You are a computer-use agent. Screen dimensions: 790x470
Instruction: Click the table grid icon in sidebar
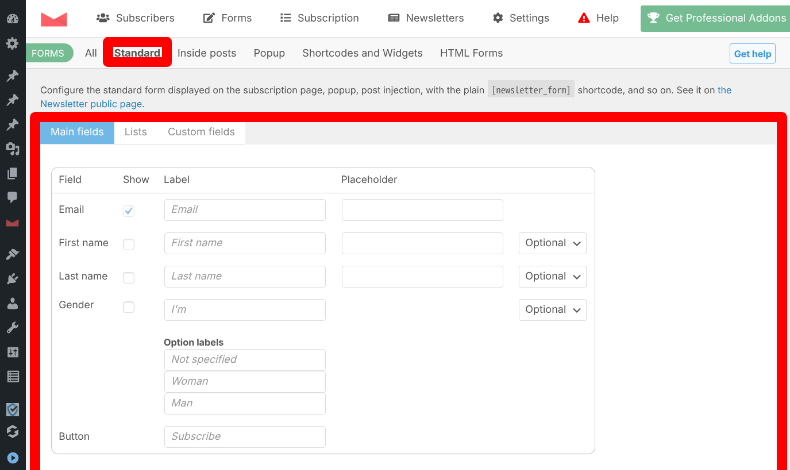[13, 376]
